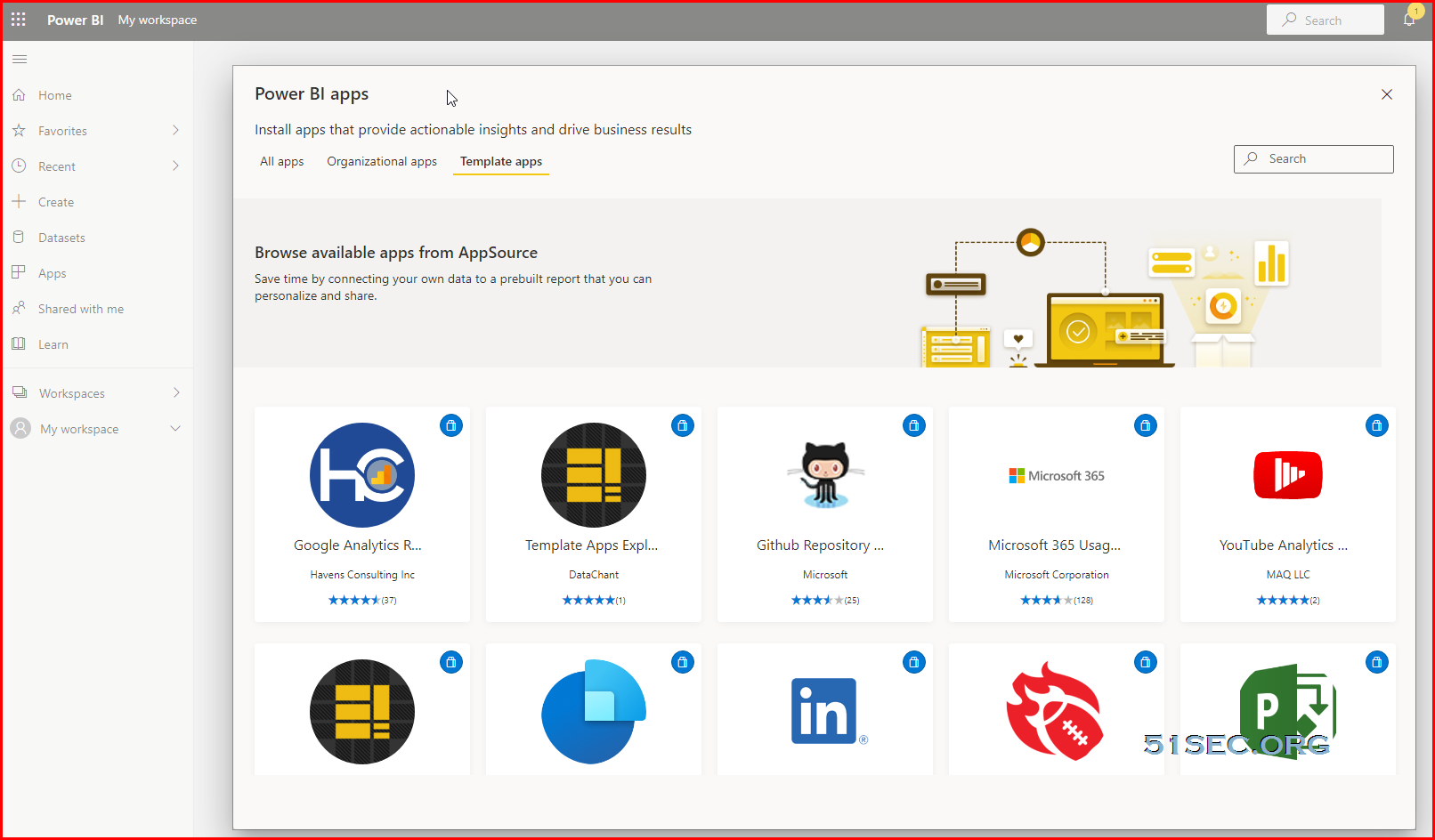Click the Datasets cylinder icon

pyautogui.click(x=19, y=237)
